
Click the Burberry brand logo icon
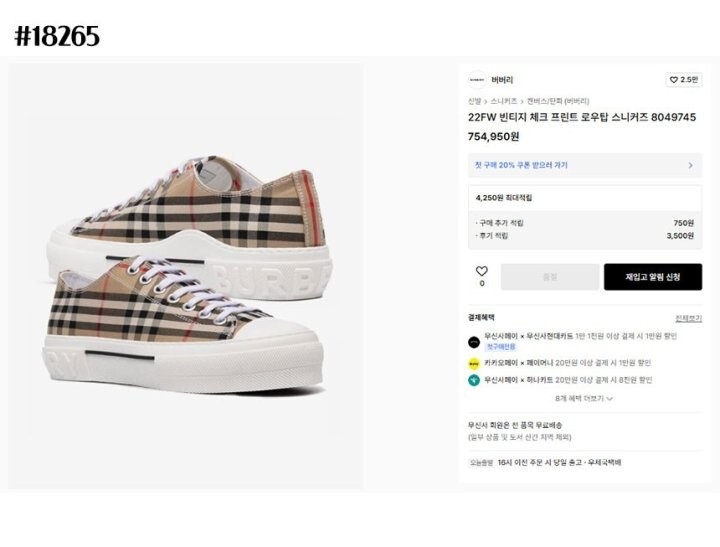[476, 80]
